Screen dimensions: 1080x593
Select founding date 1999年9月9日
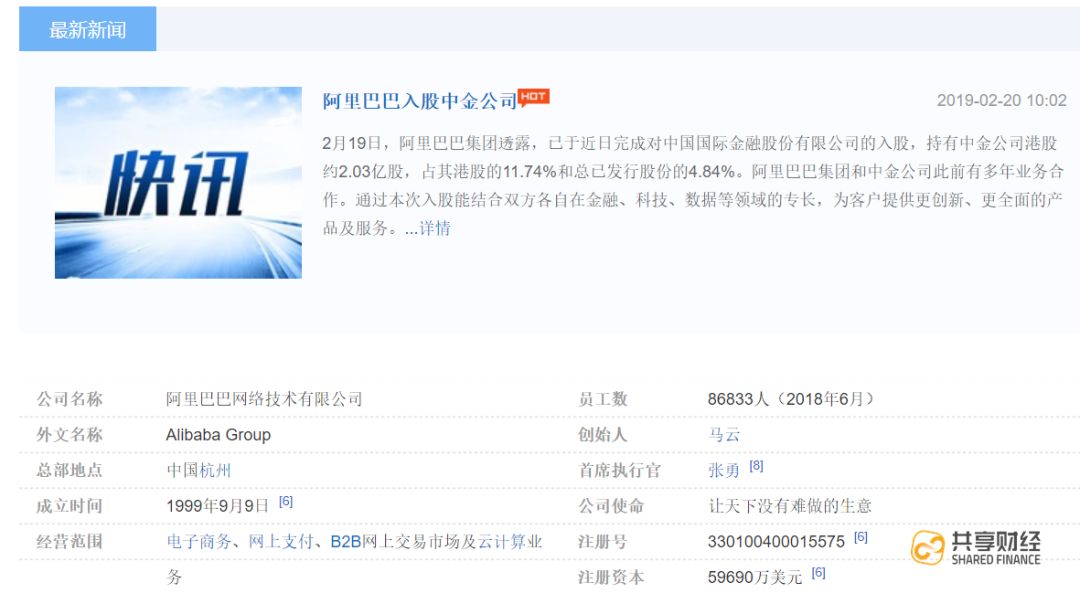click(218, 506)
